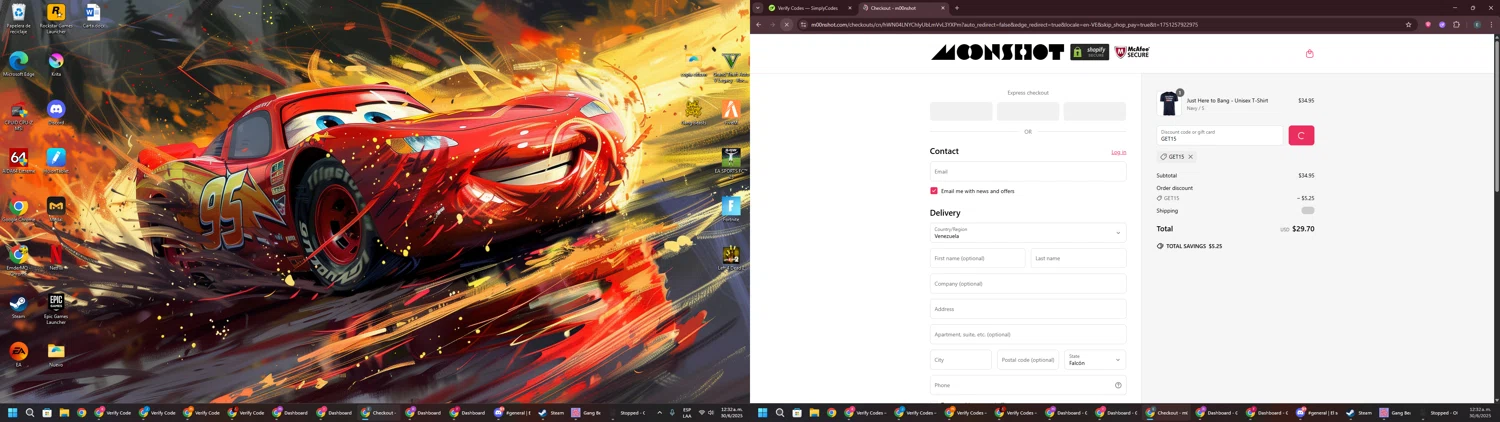Click the Moonshot logo
Image resolution: width=1500 pixels, height=422 pixels.
tap(998, 52)
